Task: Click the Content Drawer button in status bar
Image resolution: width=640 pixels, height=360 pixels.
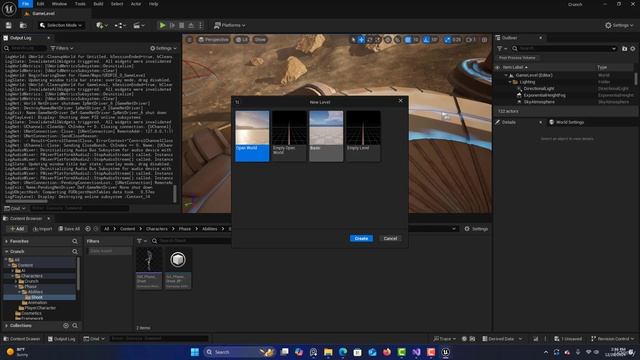Action: click(22, 339)
